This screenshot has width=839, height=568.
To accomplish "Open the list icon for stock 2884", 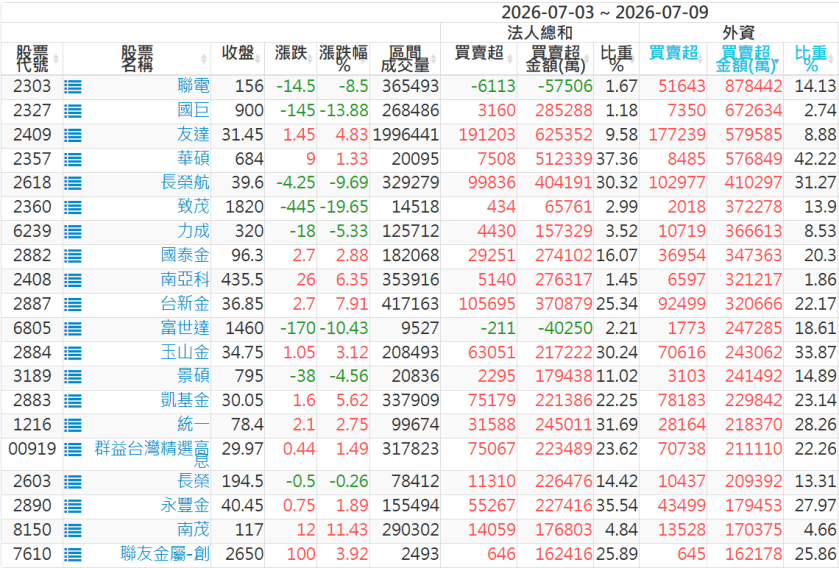I will coord(73,353).
